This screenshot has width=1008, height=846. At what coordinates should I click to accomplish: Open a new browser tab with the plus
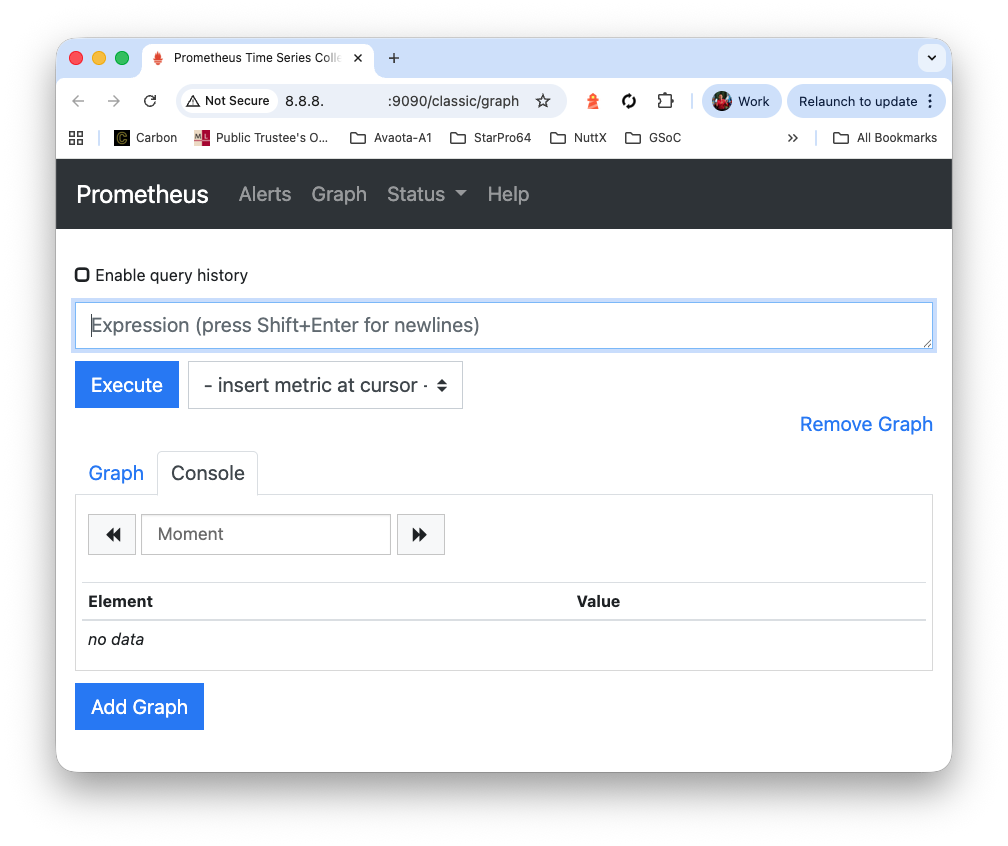(393, 58)
